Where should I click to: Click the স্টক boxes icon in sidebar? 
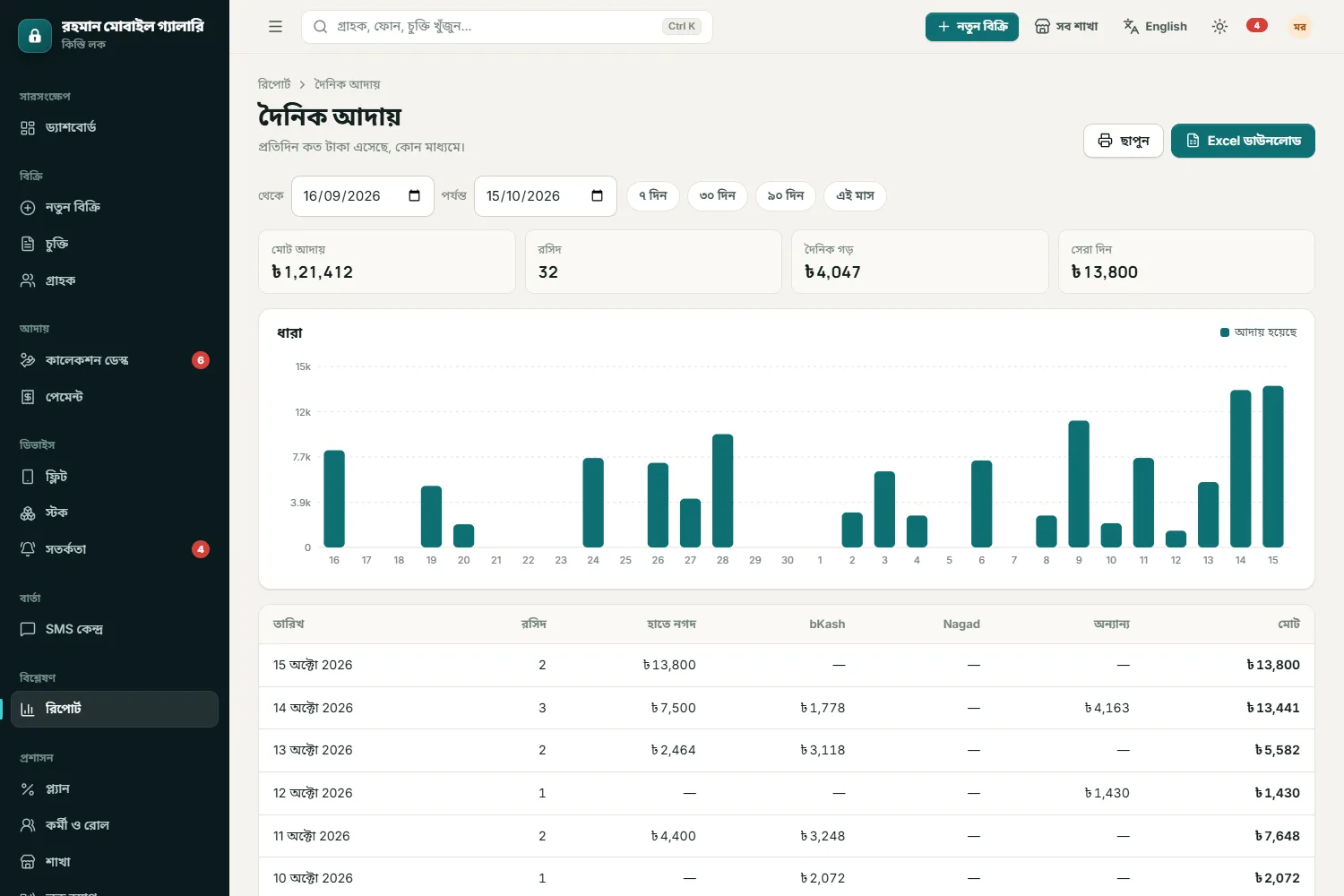(x=28, y=513)
